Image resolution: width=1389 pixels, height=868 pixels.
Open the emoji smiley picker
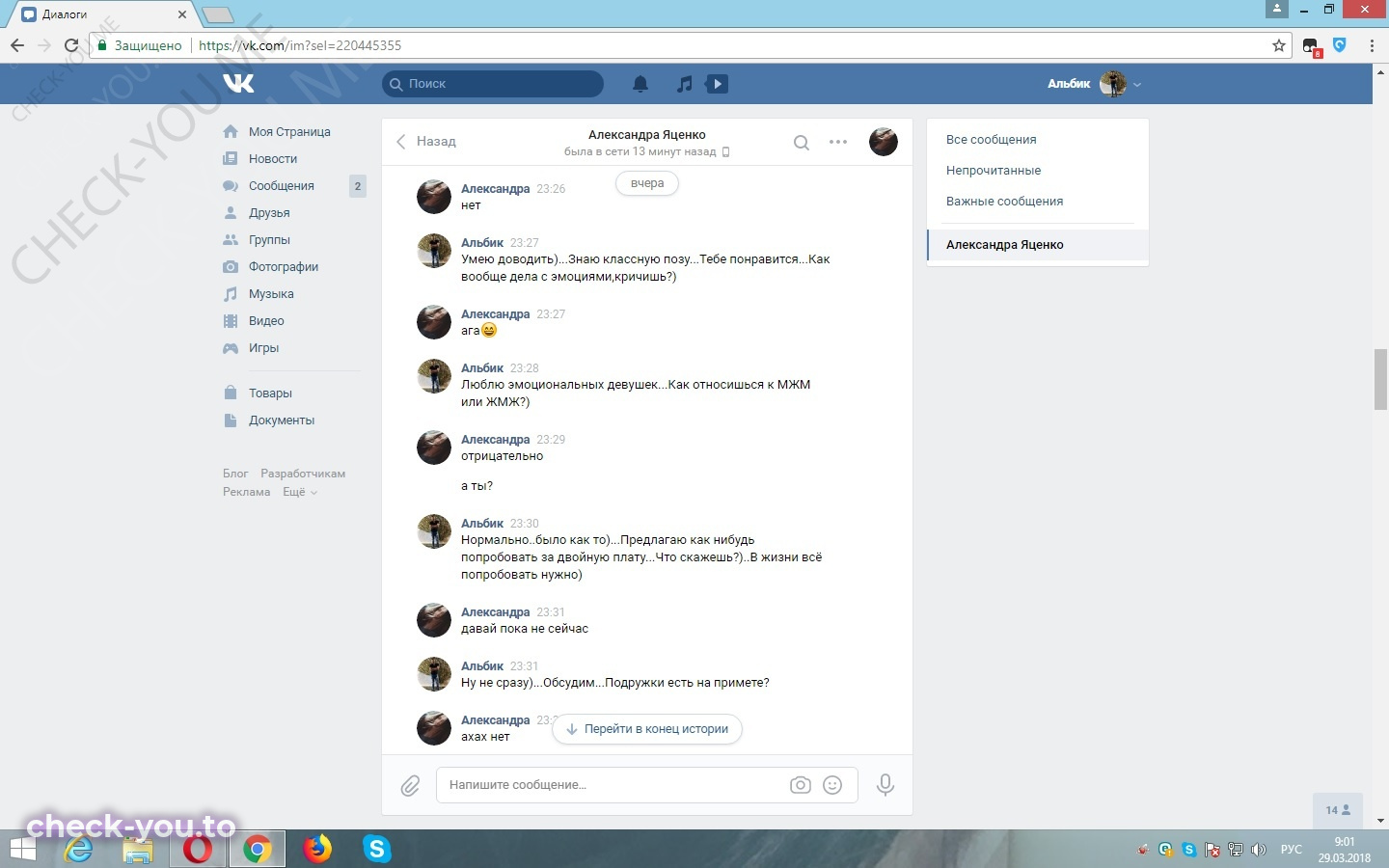point(832,785)
